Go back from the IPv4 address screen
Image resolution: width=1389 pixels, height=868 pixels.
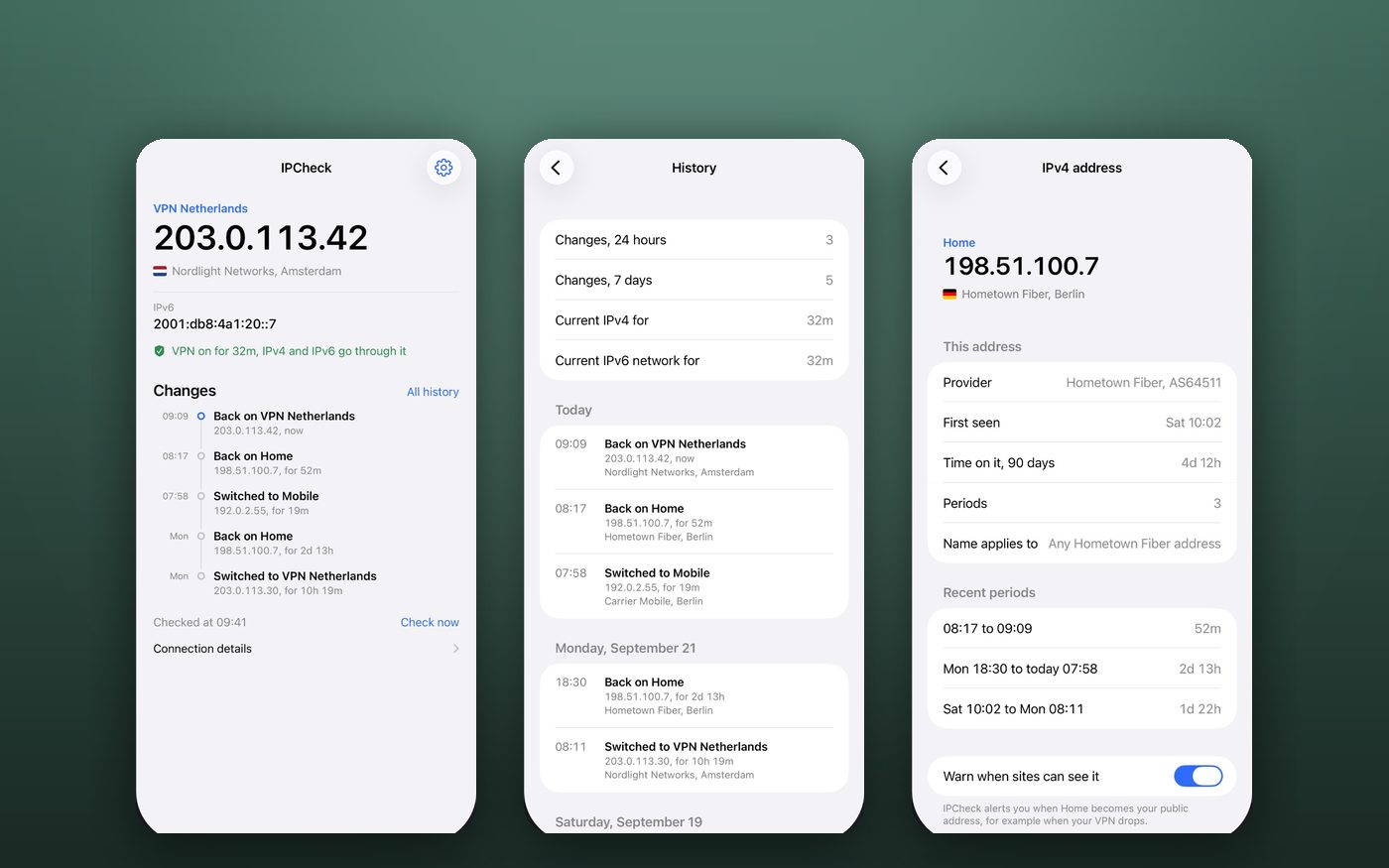coord(945,168)
